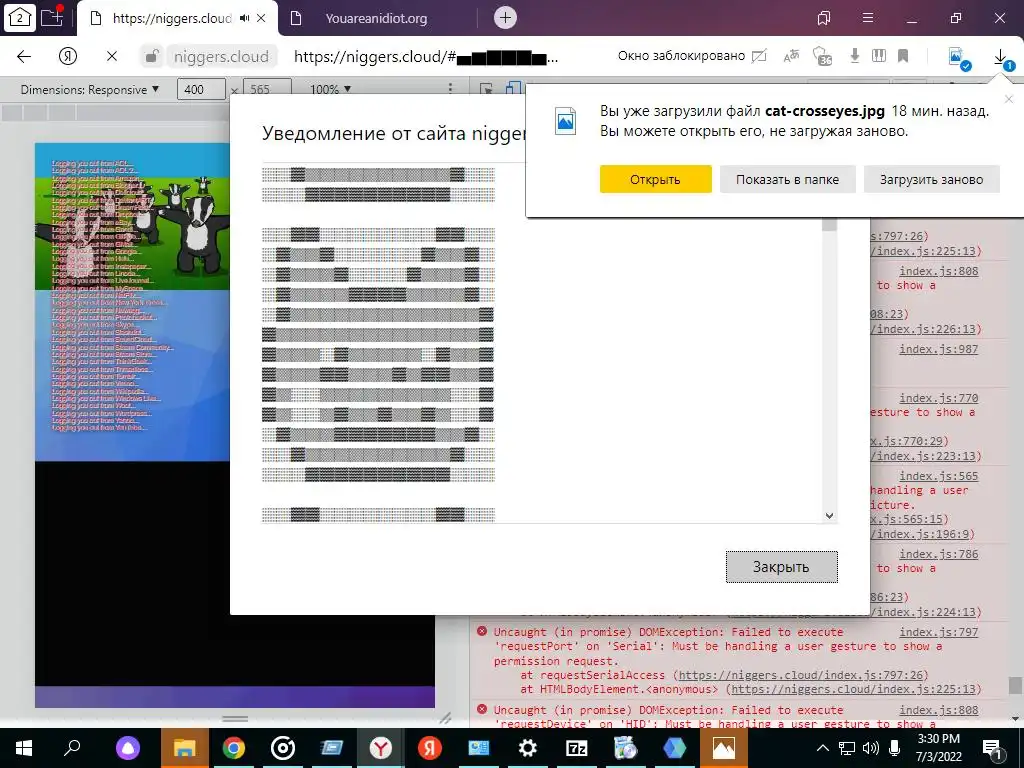Click the error icon beside the requestPort exception

482,632
